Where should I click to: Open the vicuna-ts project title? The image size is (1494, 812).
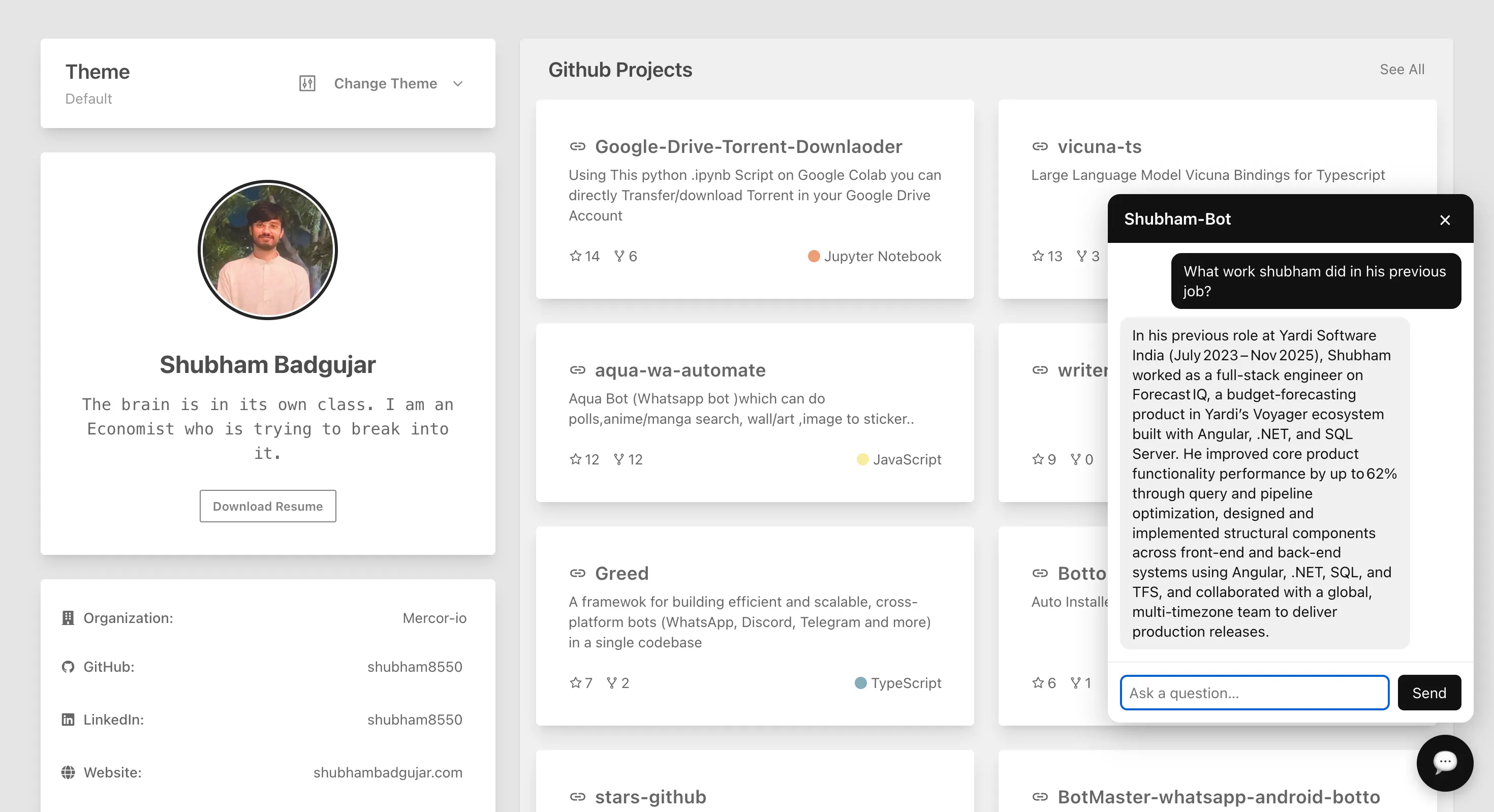(1099, 146)
